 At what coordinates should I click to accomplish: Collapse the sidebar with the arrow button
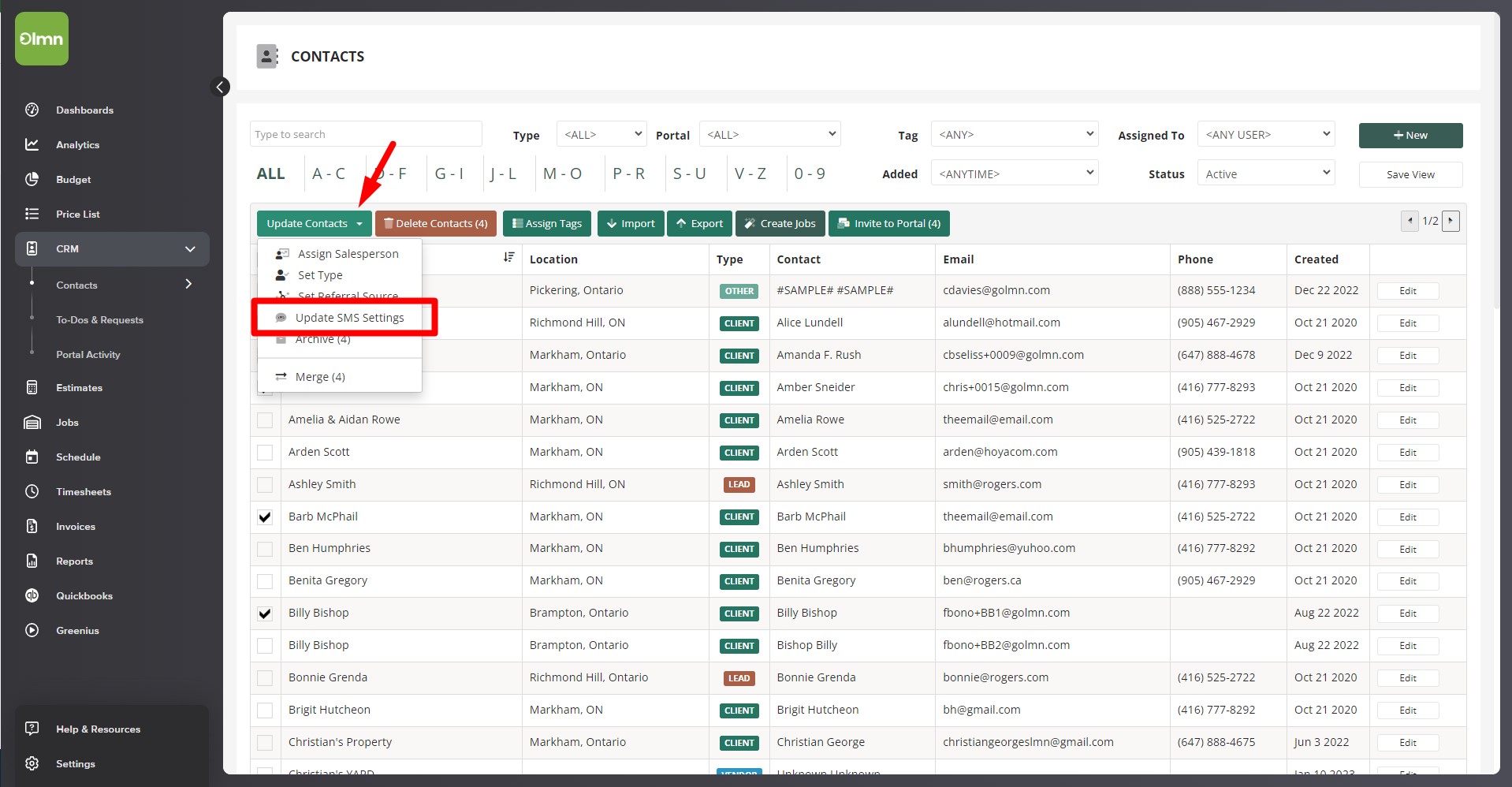point(221,87)
